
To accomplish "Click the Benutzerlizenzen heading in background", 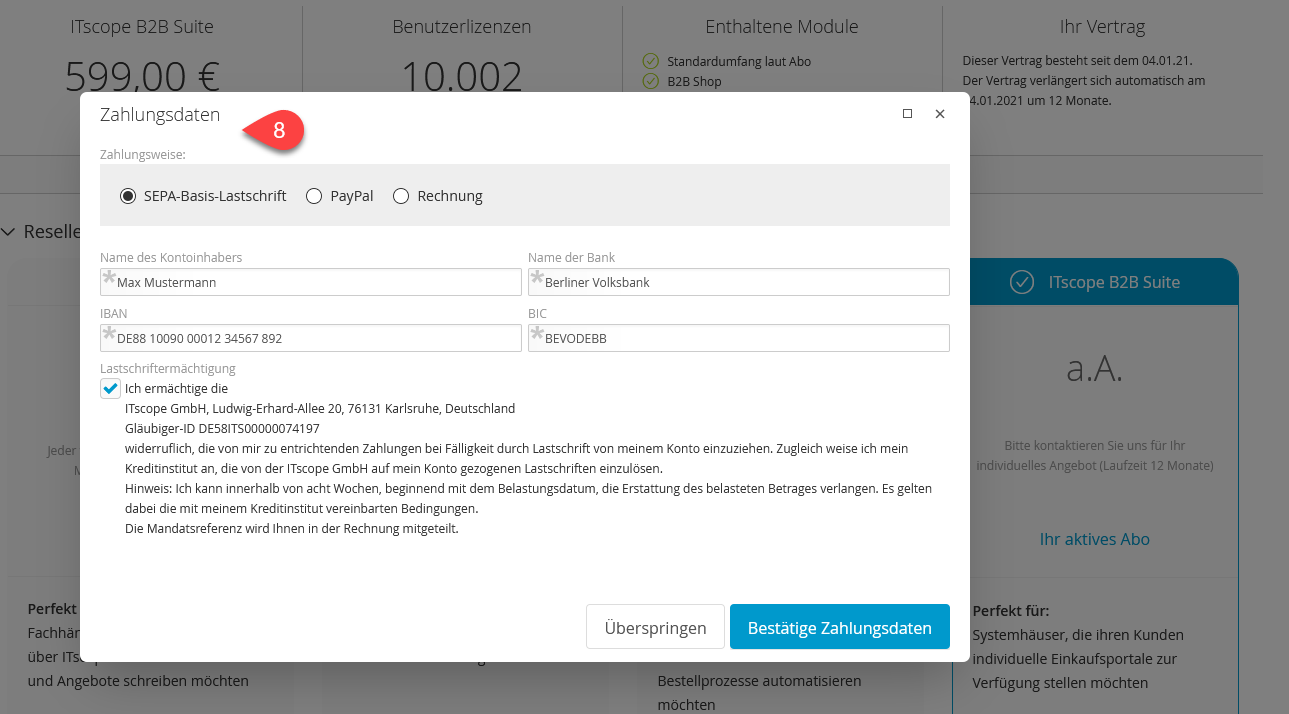I will tap(462, 27).
